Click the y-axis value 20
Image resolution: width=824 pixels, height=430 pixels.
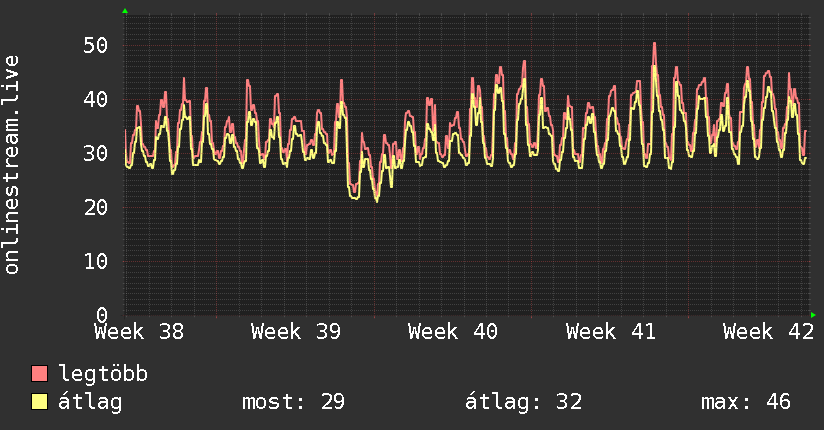[x=96, y=208]
